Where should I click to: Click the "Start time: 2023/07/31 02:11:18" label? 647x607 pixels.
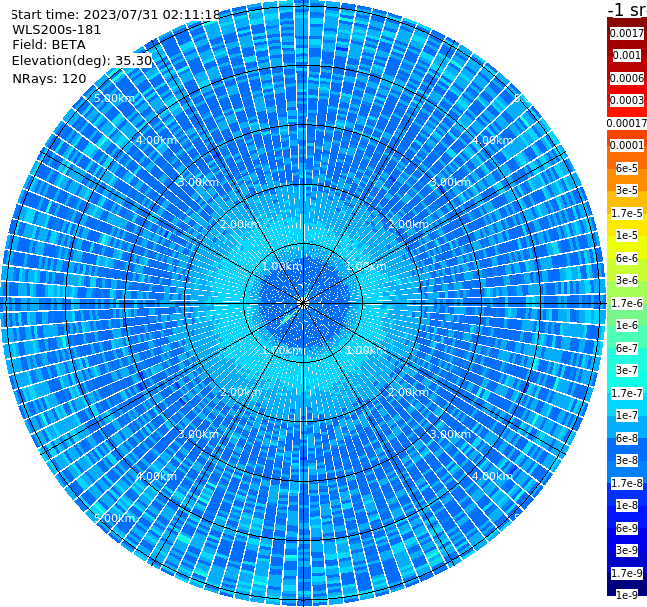(x=116, y=15)
